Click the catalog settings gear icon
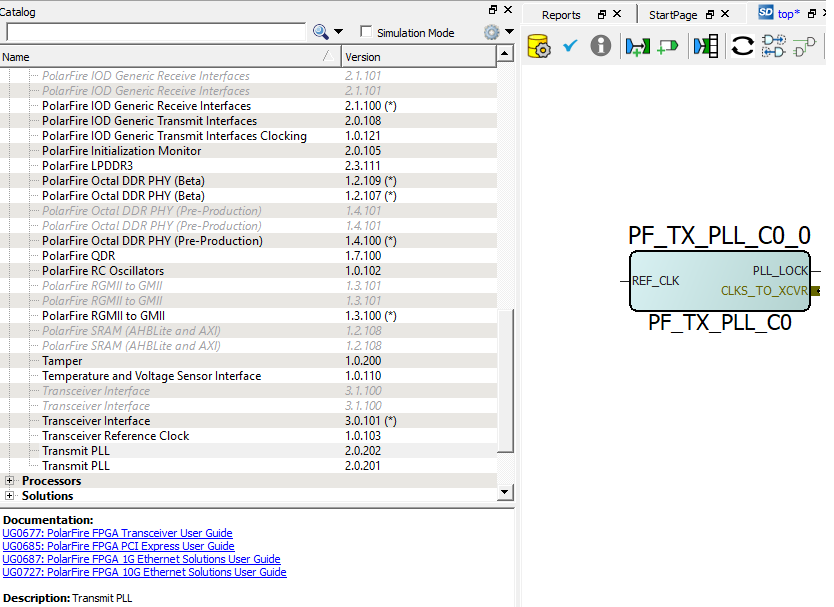The image size is (834, 607). click(x=491, y=32)
